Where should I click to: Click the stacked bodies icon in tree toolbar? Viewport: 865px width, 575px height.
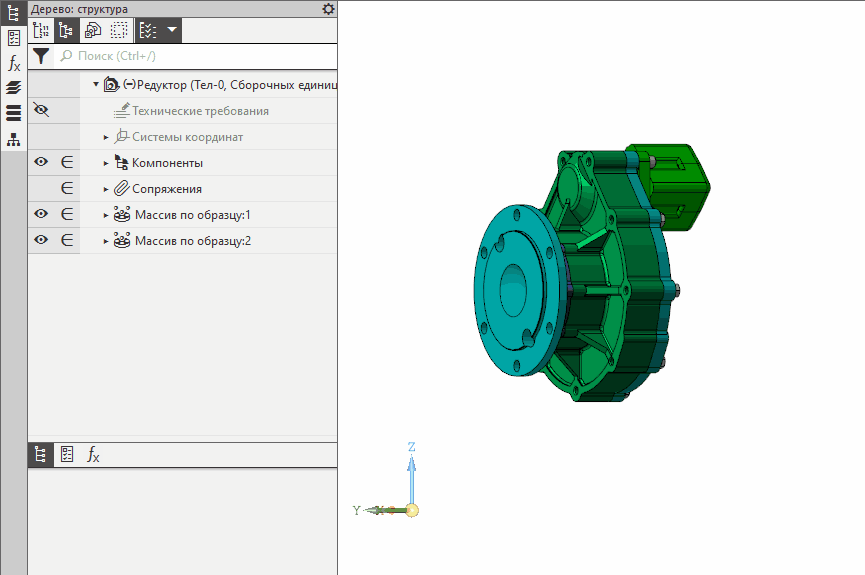click(x=93, y=30)
